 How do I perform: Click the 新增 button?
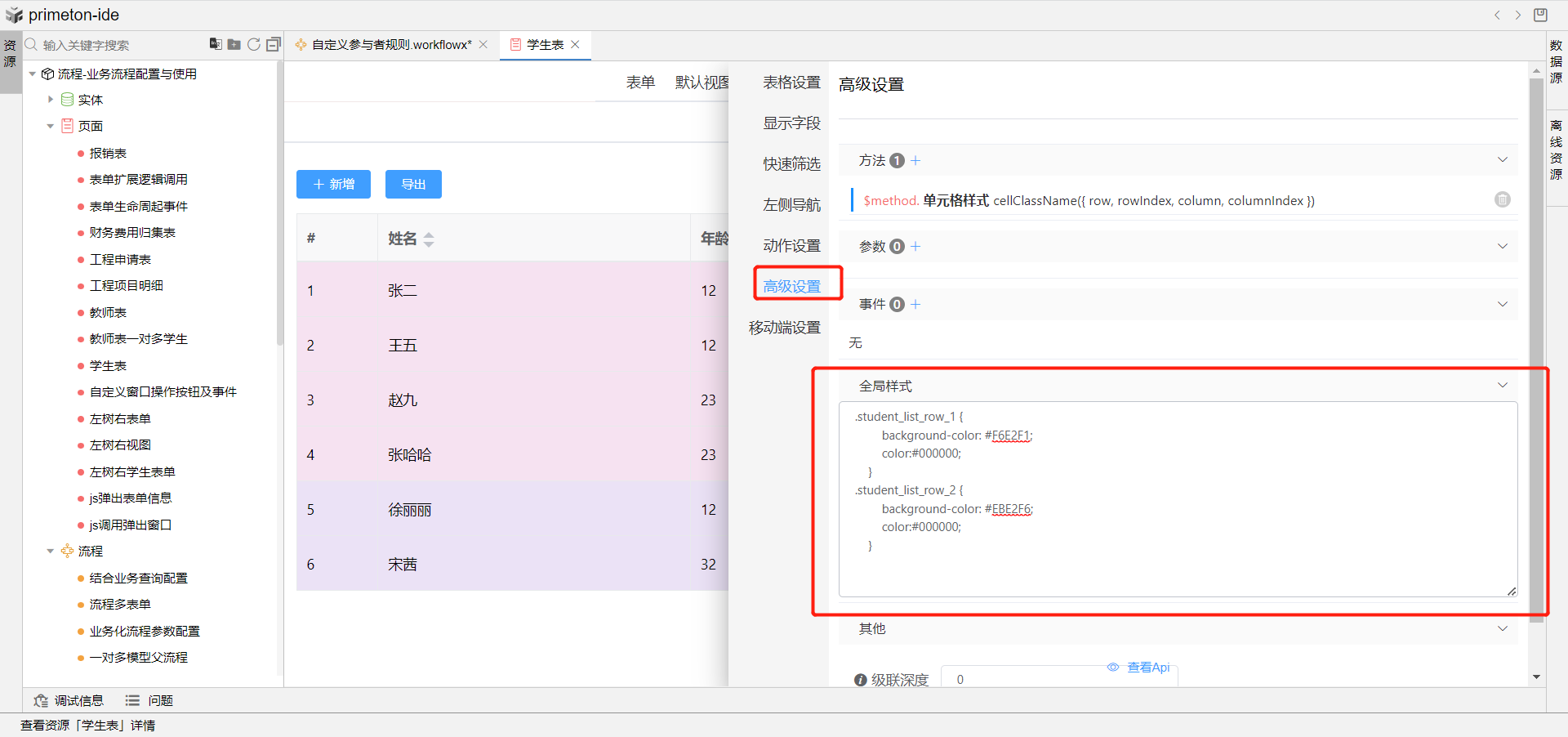pyautogui.click(x=333, y=185)
